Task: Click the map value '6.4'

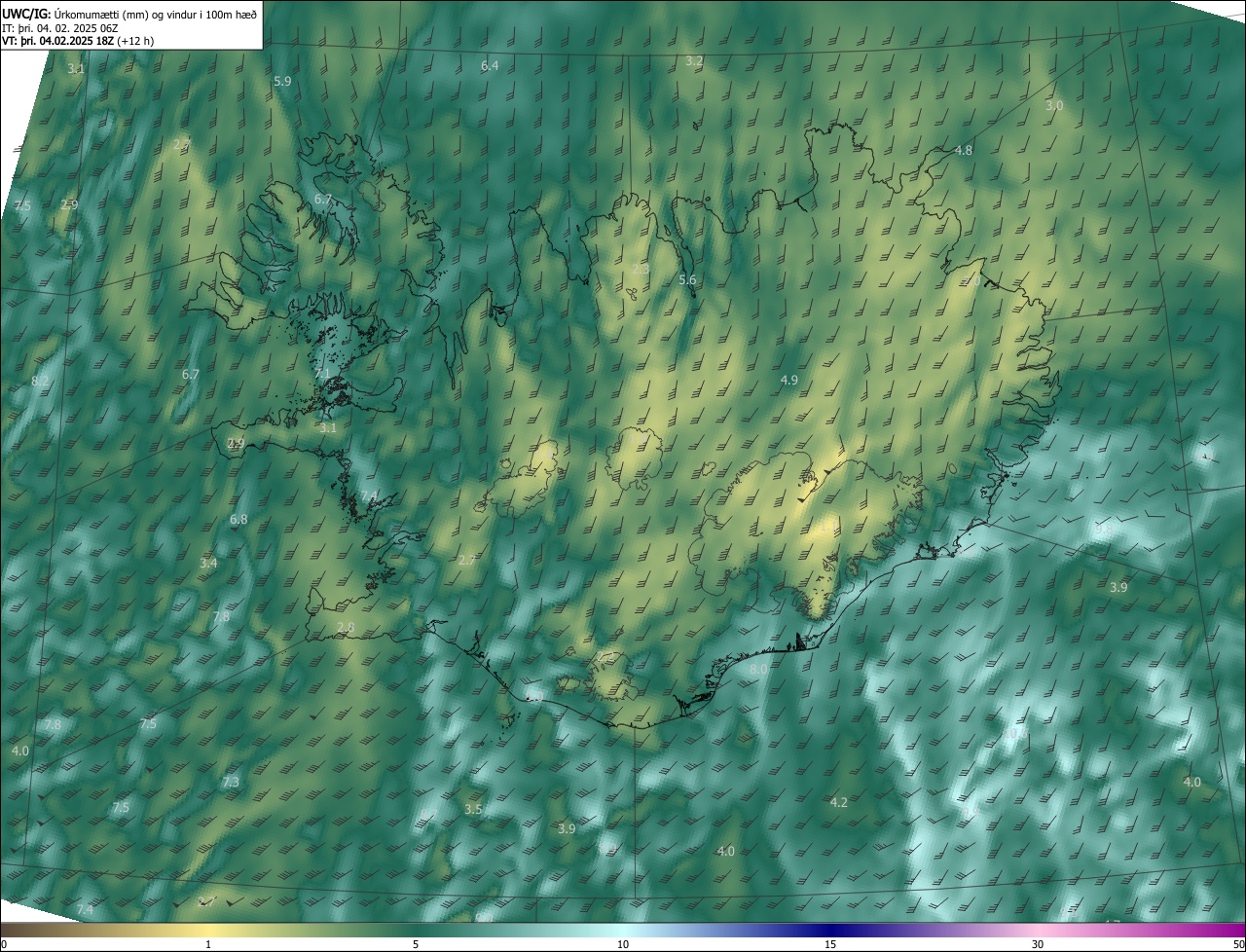Action: point(490,66)
